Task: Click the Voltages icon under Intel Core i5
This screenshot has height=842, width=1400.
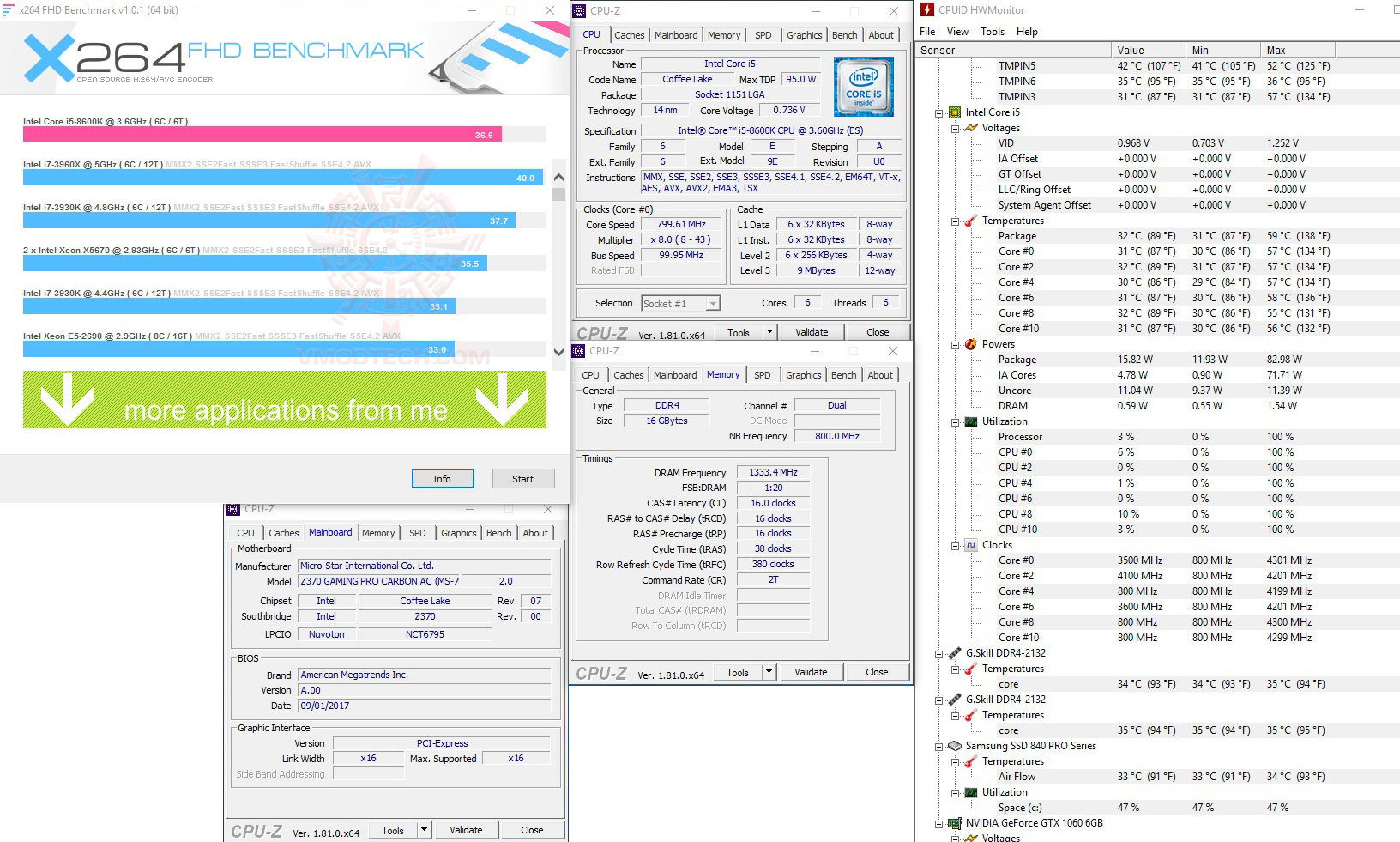Action: (970, 128)
